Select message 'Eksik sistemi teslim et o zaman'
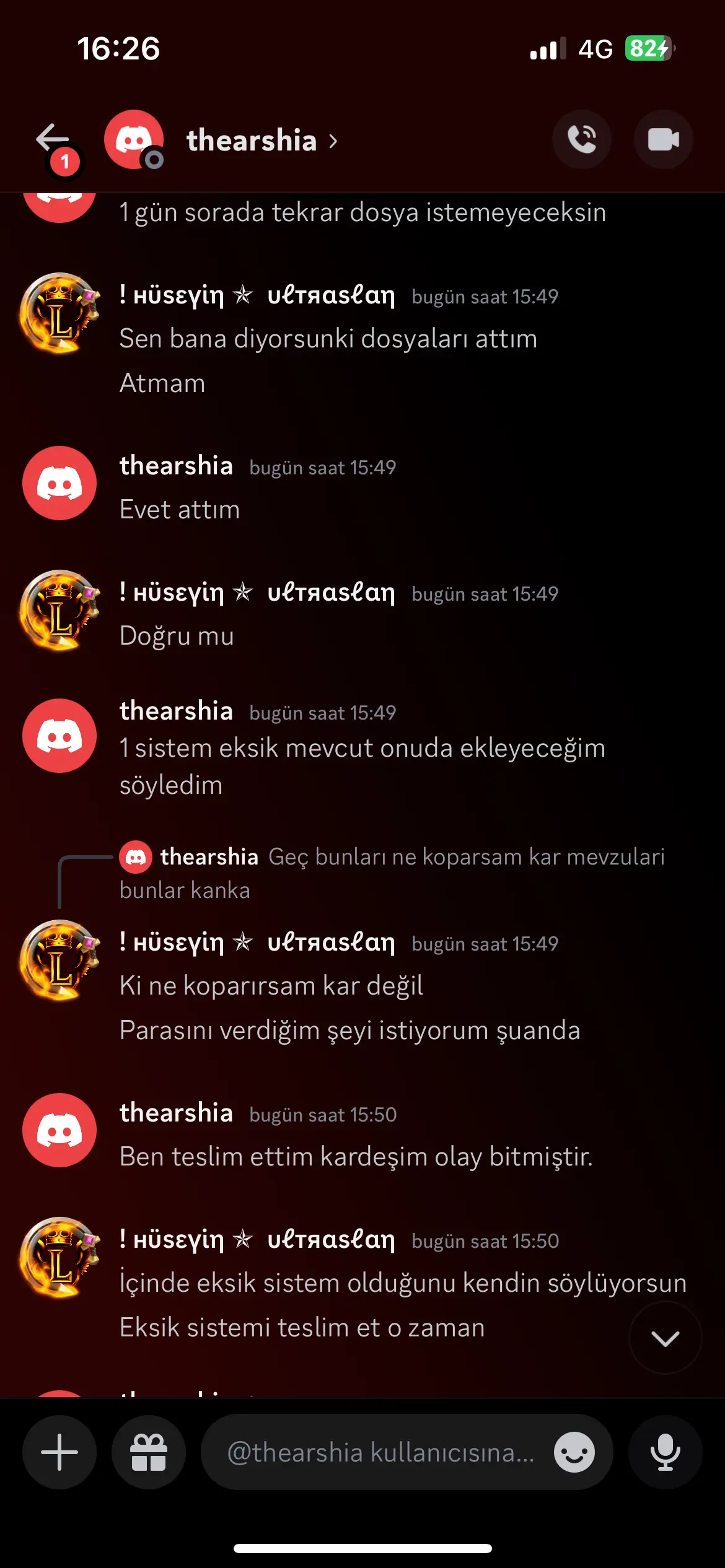This screenshot has width=725, height=1568. 302,1328
